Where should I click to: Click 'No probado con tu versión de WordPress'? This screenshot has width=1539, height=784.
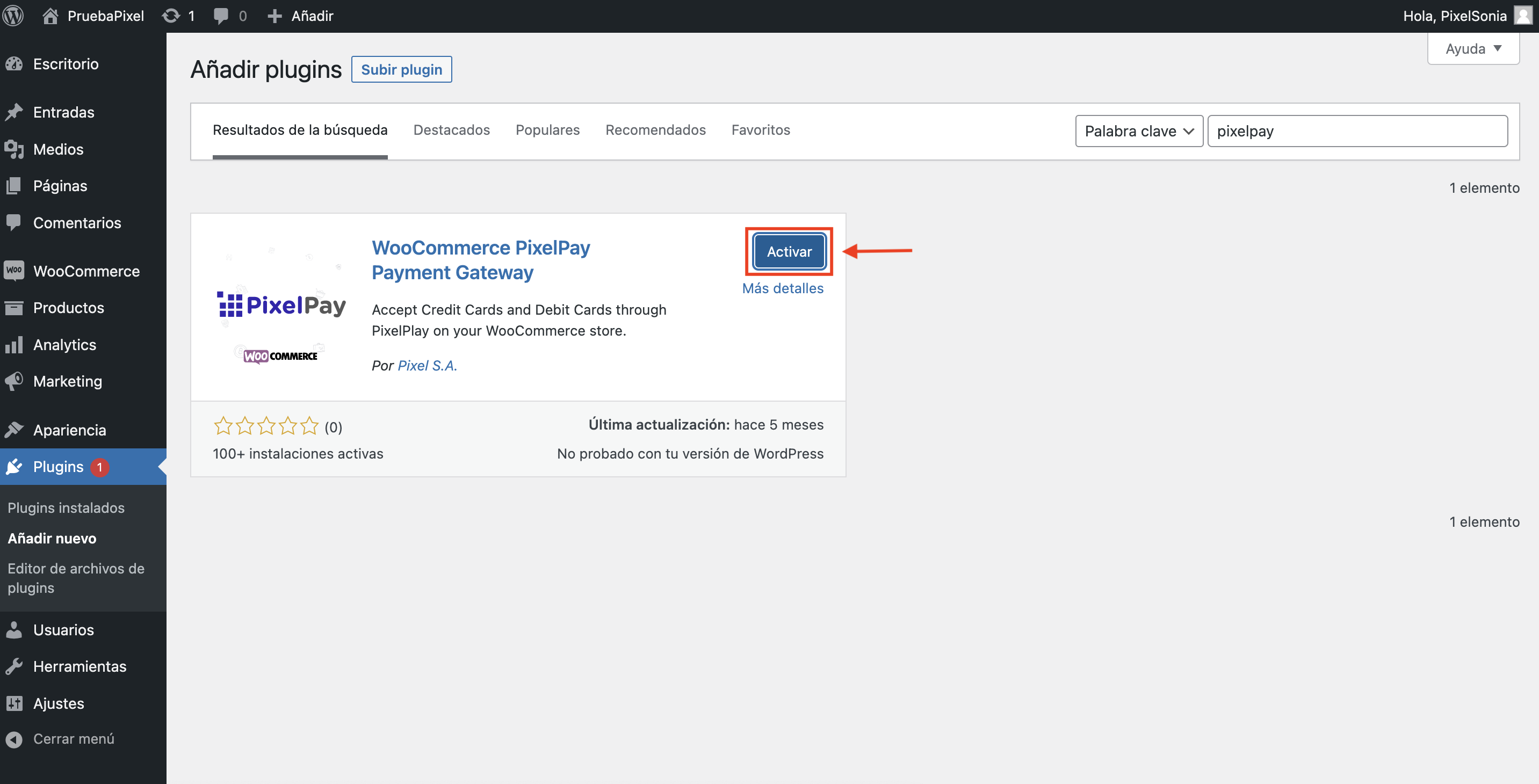[x=690, y=454]
